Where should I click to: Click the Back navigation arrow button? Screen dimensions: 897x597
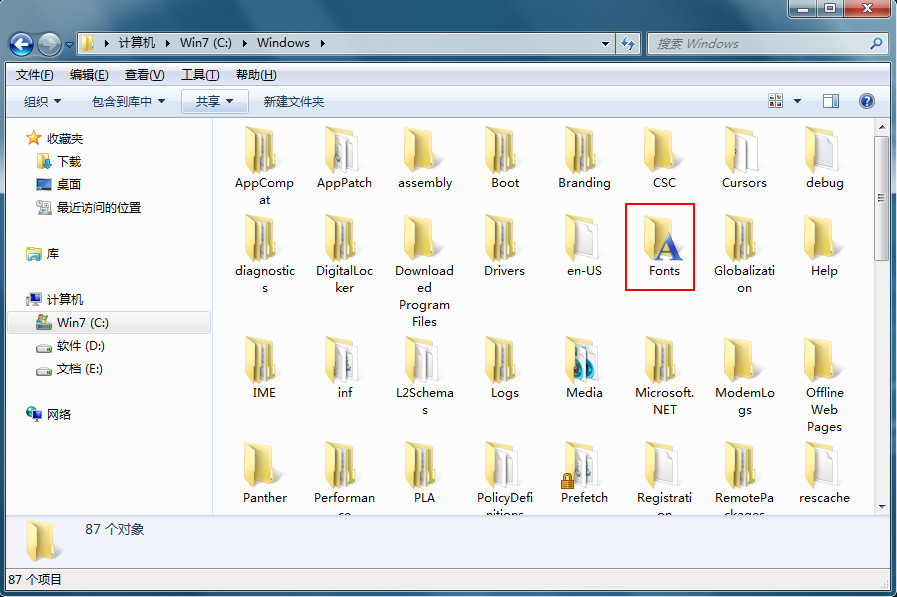coord(22,44)
